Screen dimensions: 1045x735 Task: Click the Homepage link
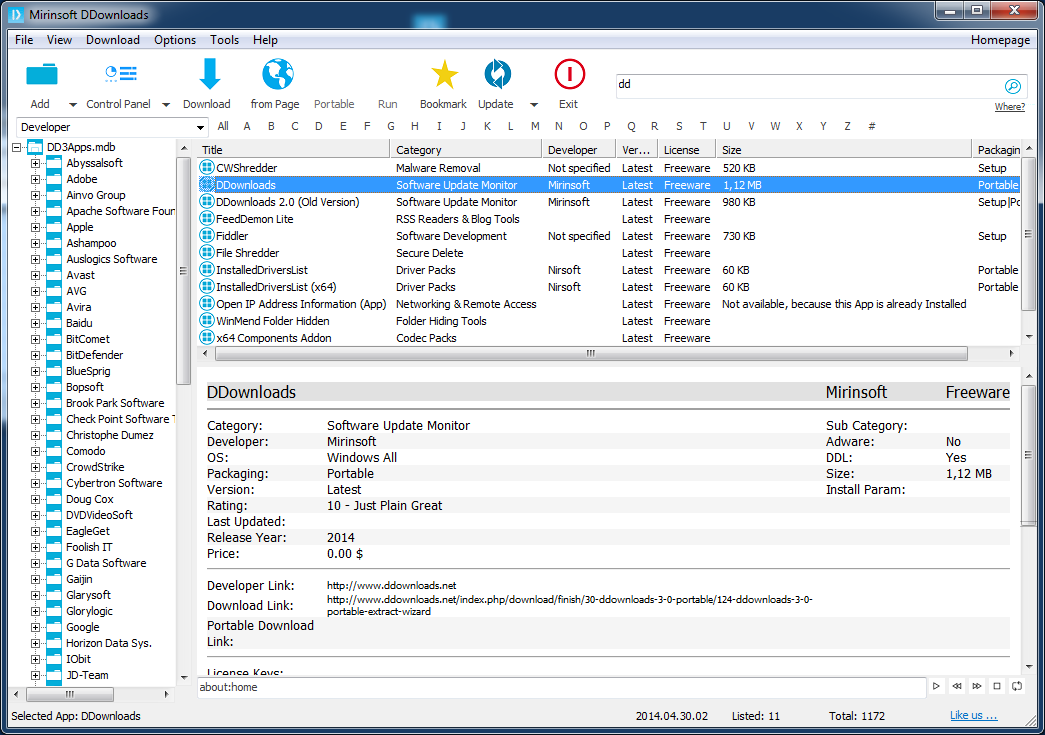(1000, 40)
